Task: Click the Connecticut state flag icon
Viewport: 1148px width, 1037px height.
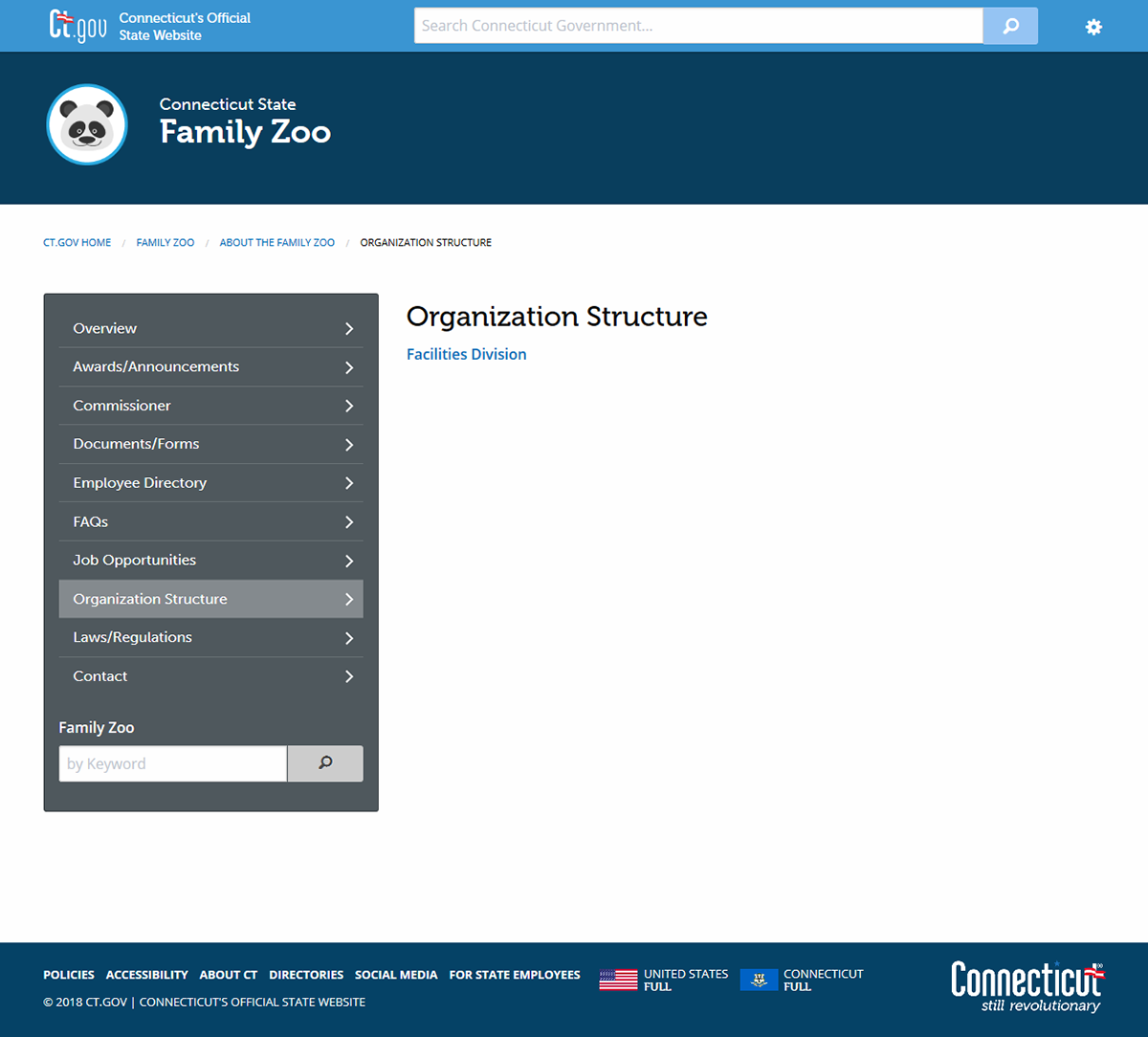Action: pos(759,980)
